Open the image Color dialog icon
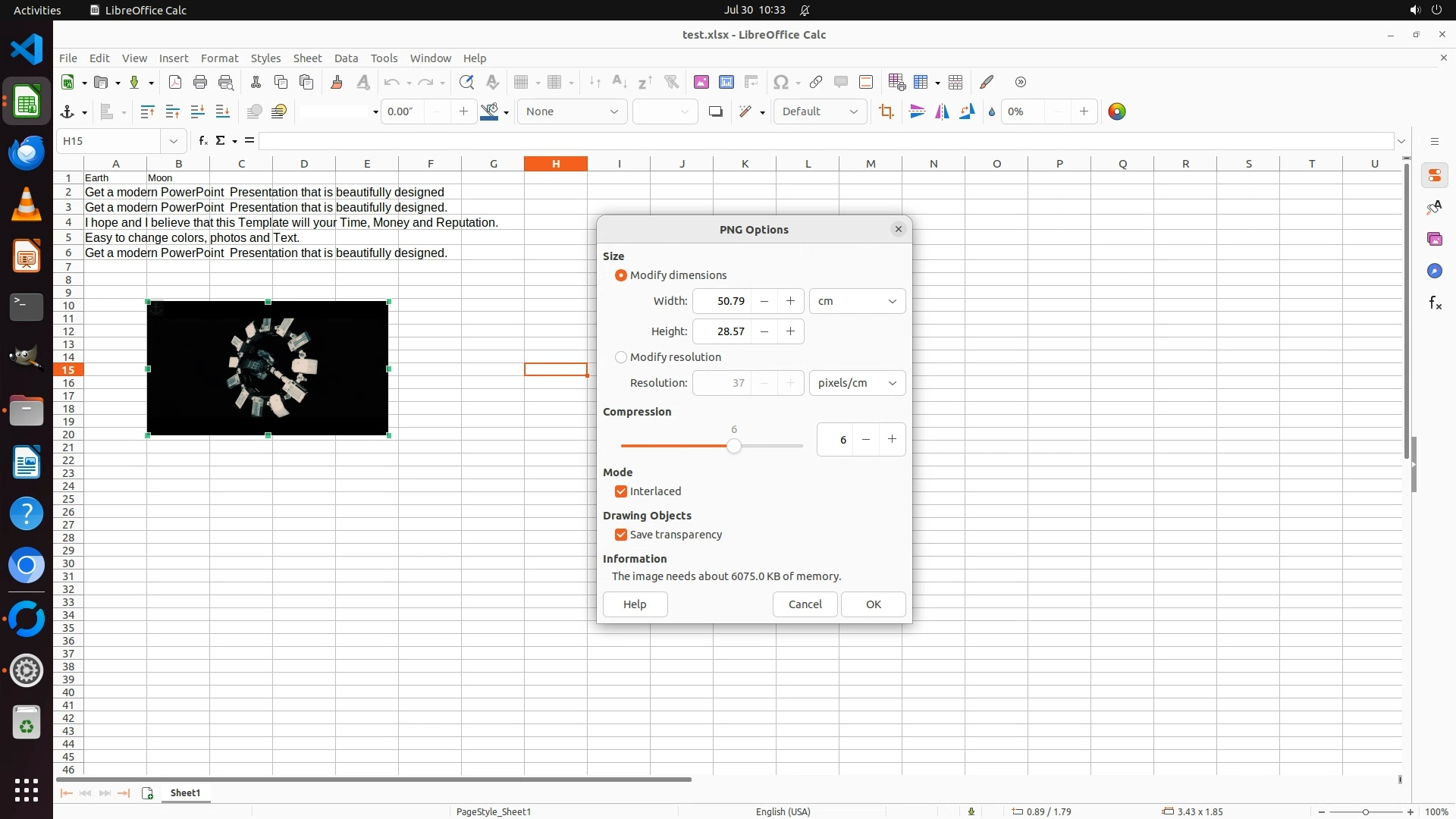The width and height of the screenshot is (1456, 819). (1117, 111)
